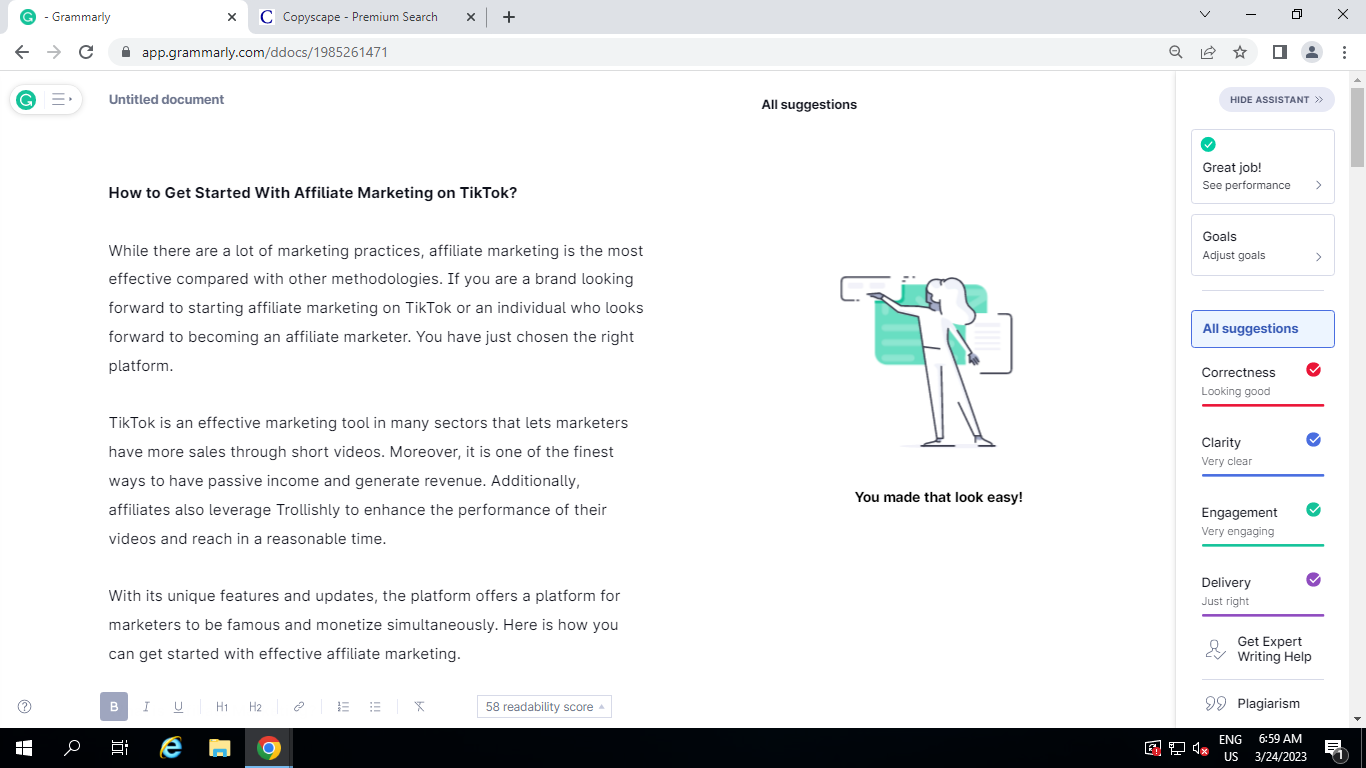Open a new browser tab
Viewport: 1366px width, 768px height.
509,17
